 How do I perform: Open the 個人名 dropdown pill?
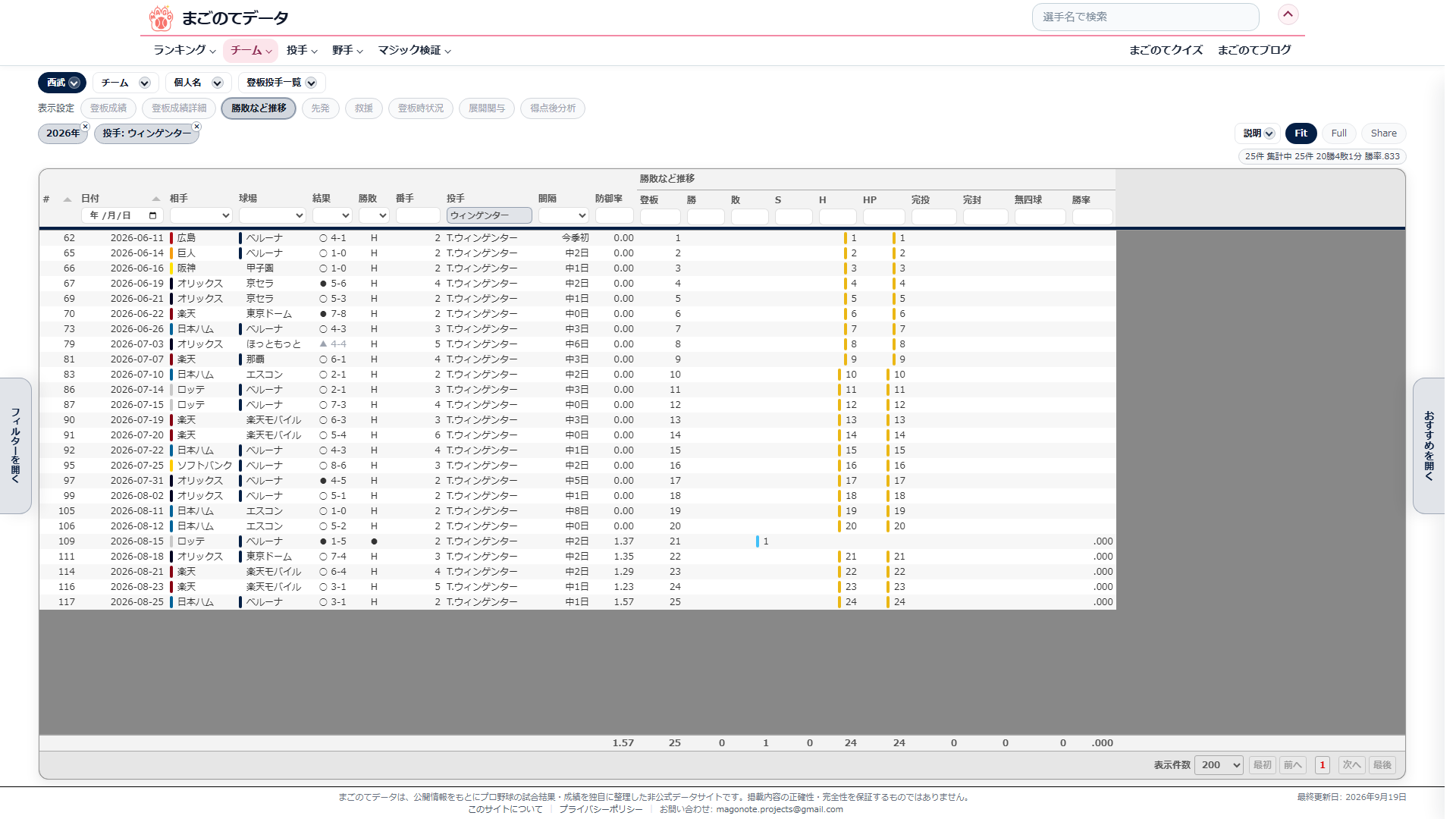click(x=198, y=83)
